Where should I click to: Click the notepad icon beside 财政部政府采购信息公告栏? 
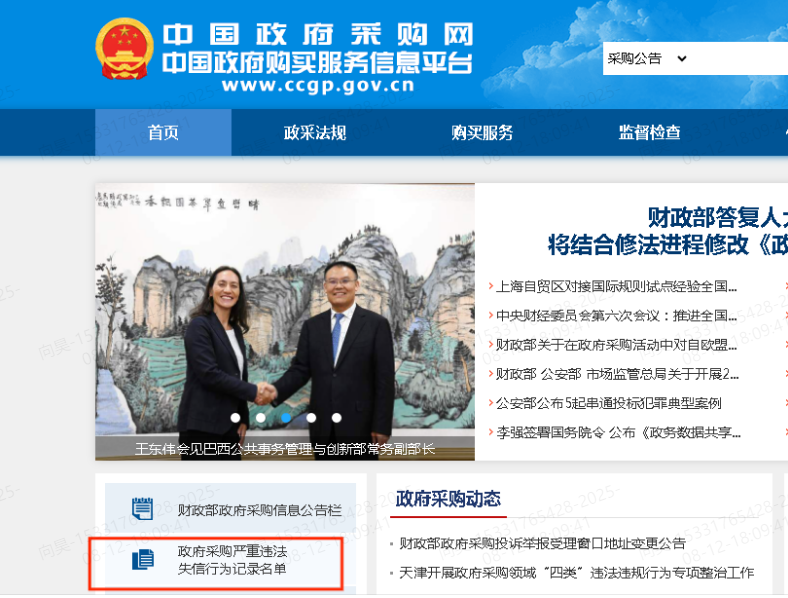click(143, 509)
